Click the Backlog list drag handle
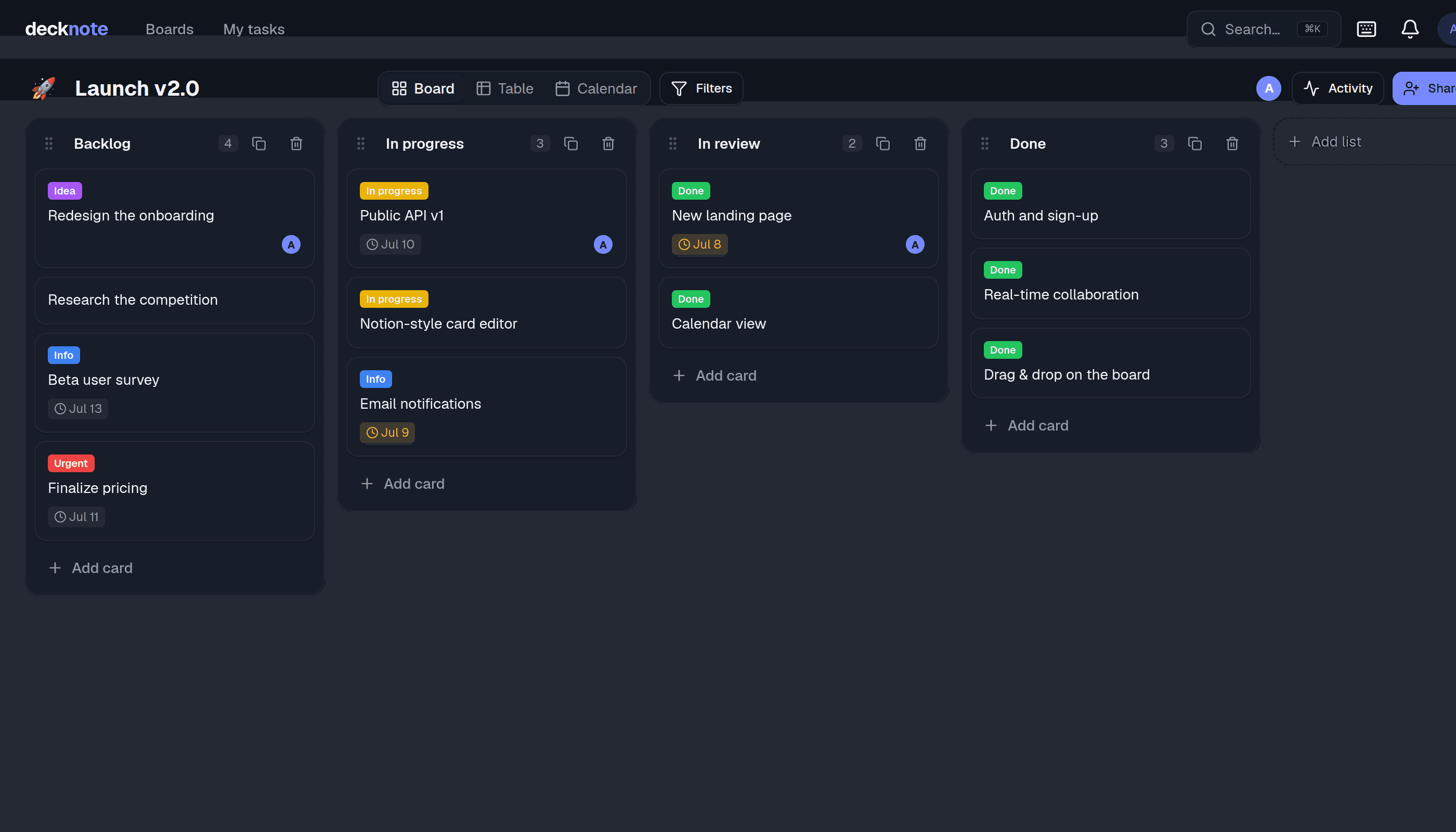Image resolution: width=1456 pixels, height=832 pixels. click(x=49, y=144)
